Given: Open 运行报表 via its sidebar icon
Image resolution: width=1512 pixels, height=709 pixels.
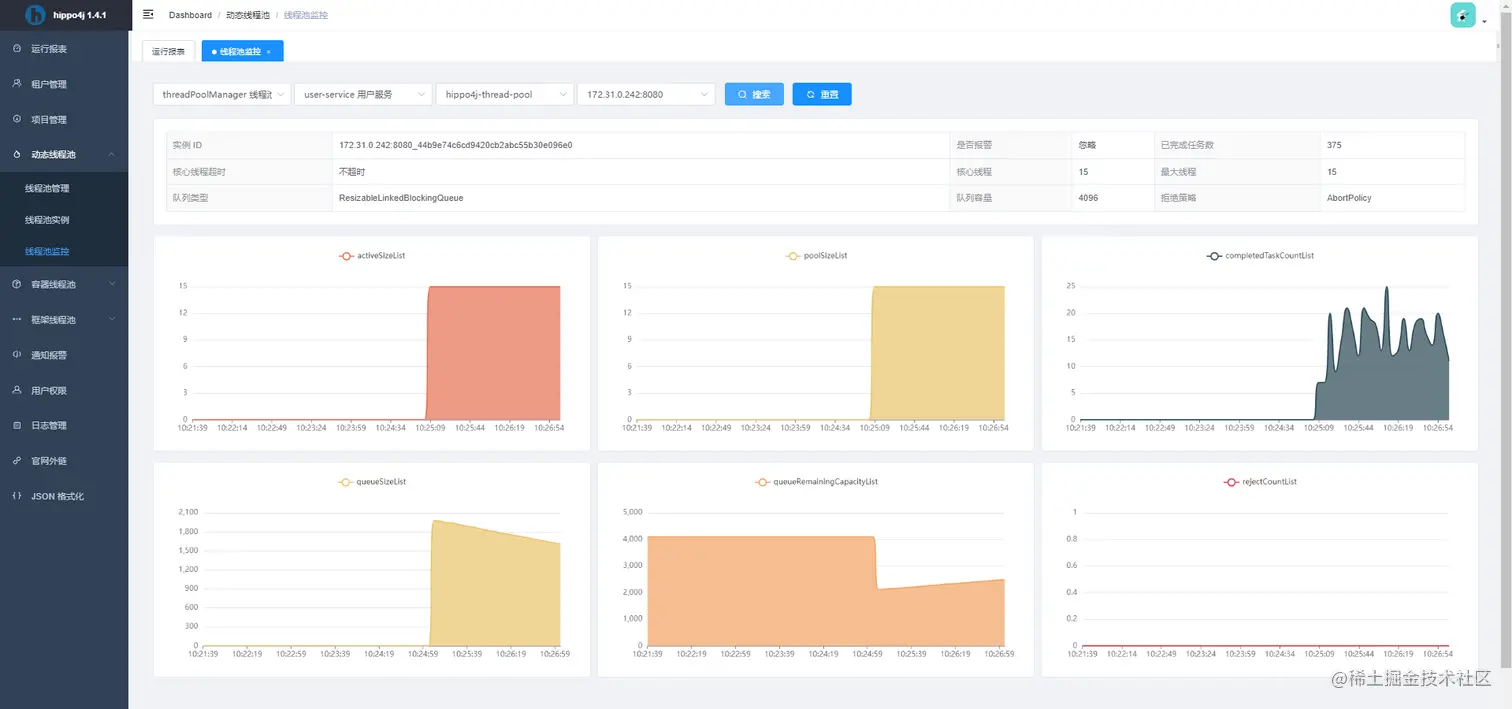Looking at the screenshot, I should point(17,49).
